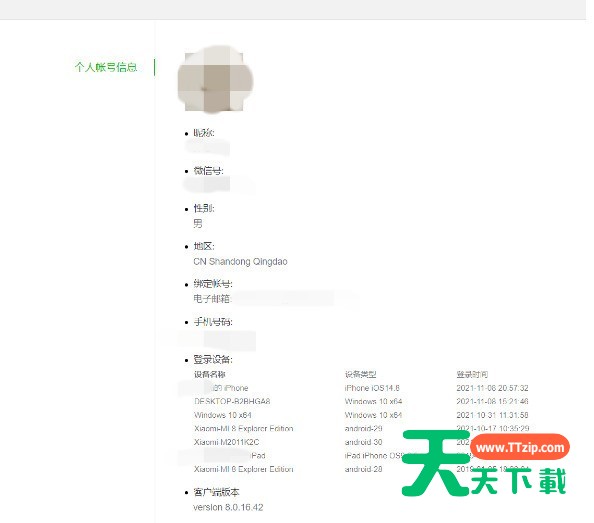This screenshot has width=594, height=523.
Task: Click the version 8.0.16.42 text
Action: point(228,507)
